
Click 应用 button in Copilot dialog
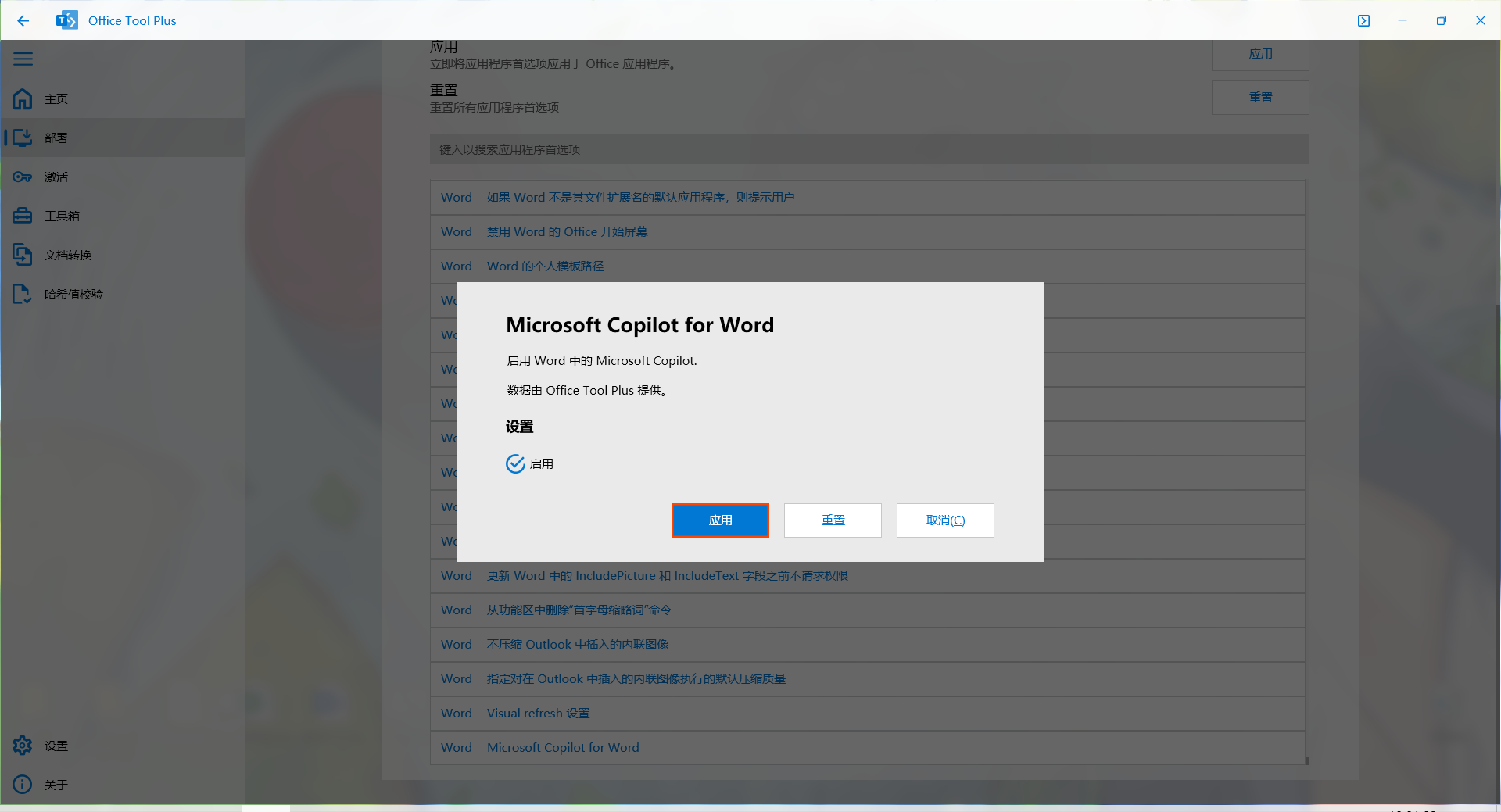(x=720, y=520)
